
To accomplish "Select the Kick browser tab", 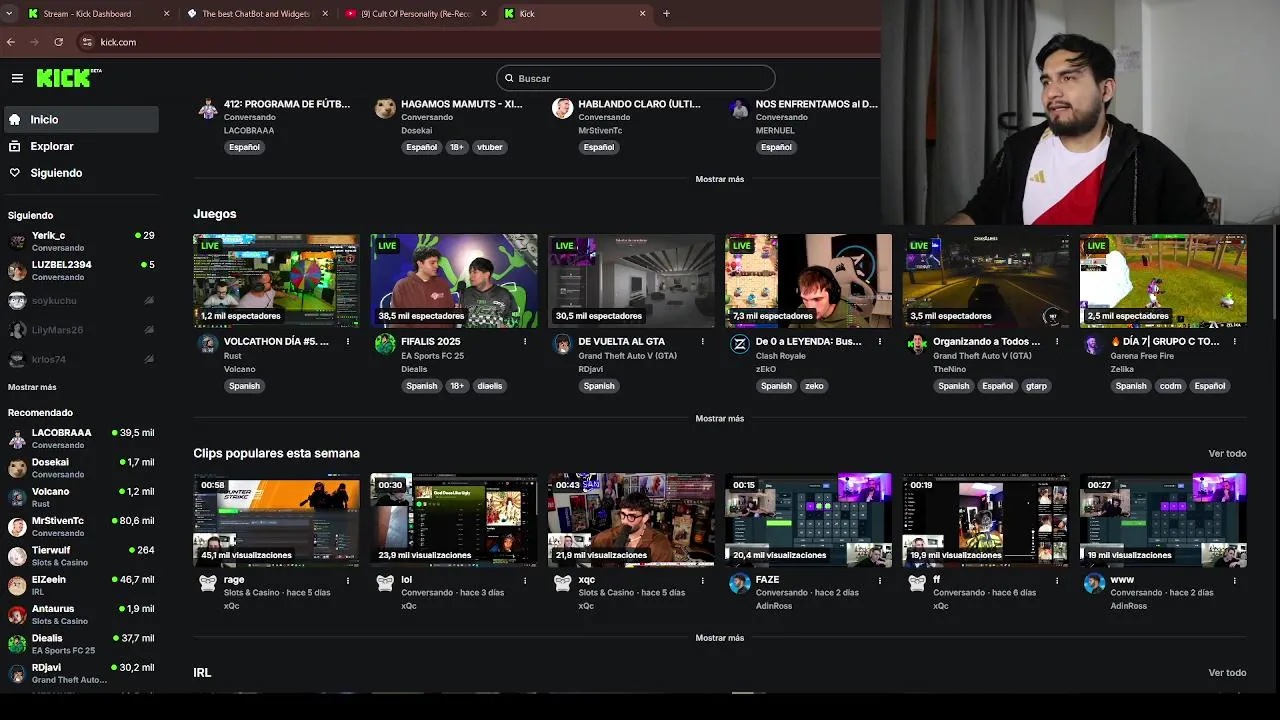I will click(575, 14).
